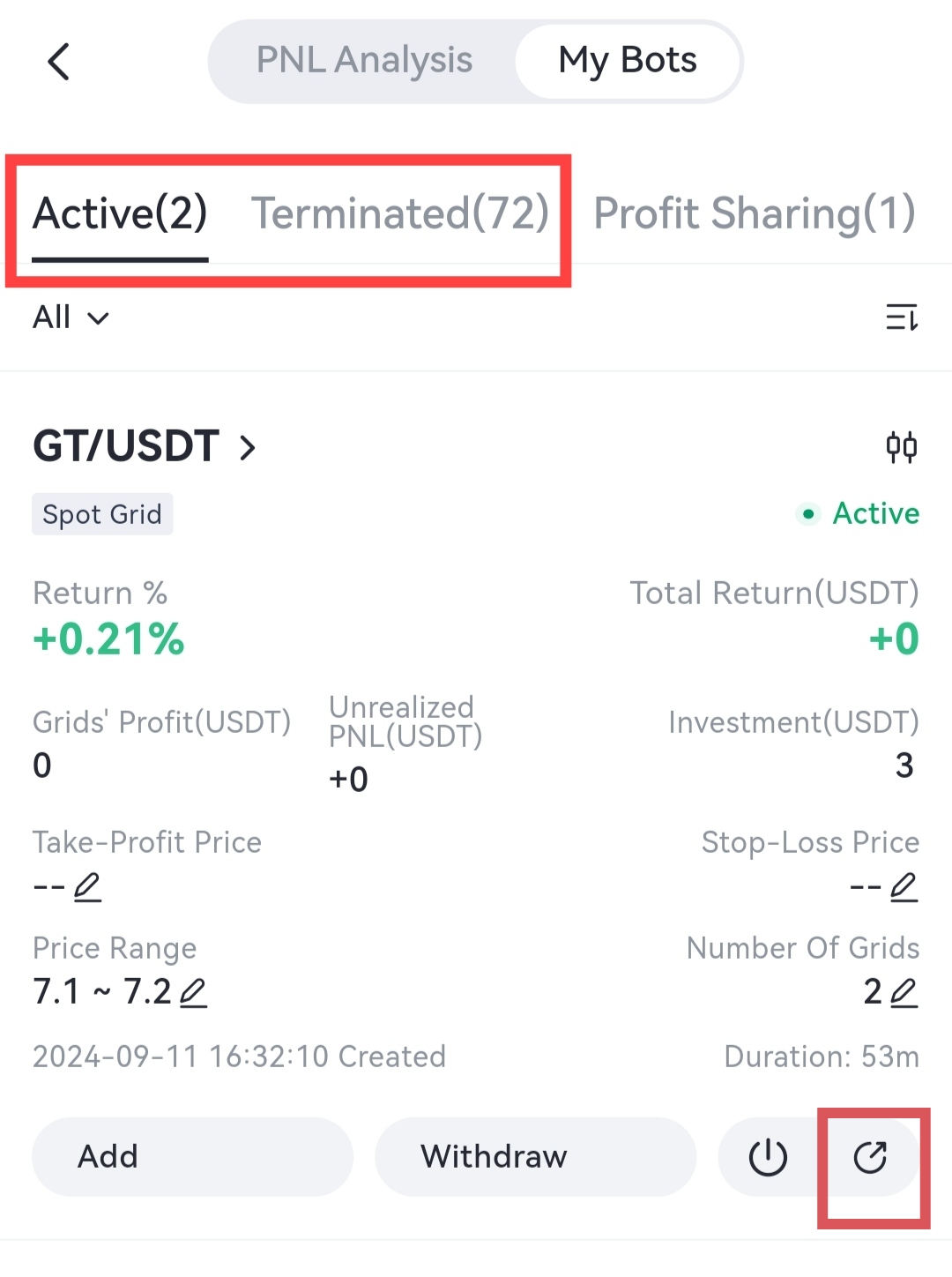Tap the power icon to terminate bot
The width and height of the screenshot is (952, 1277).
pos(768,1157)
